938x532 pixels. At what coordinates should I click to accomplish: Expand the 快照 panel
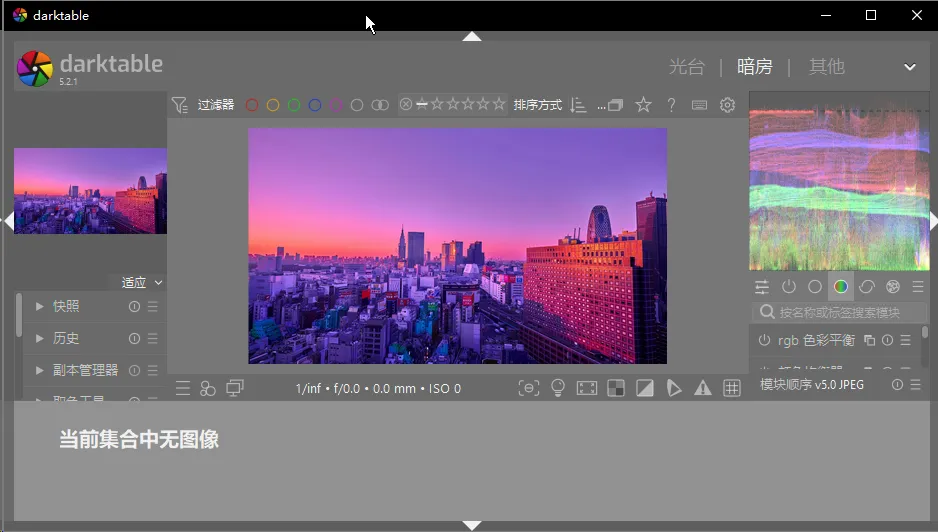click(66, 307)
